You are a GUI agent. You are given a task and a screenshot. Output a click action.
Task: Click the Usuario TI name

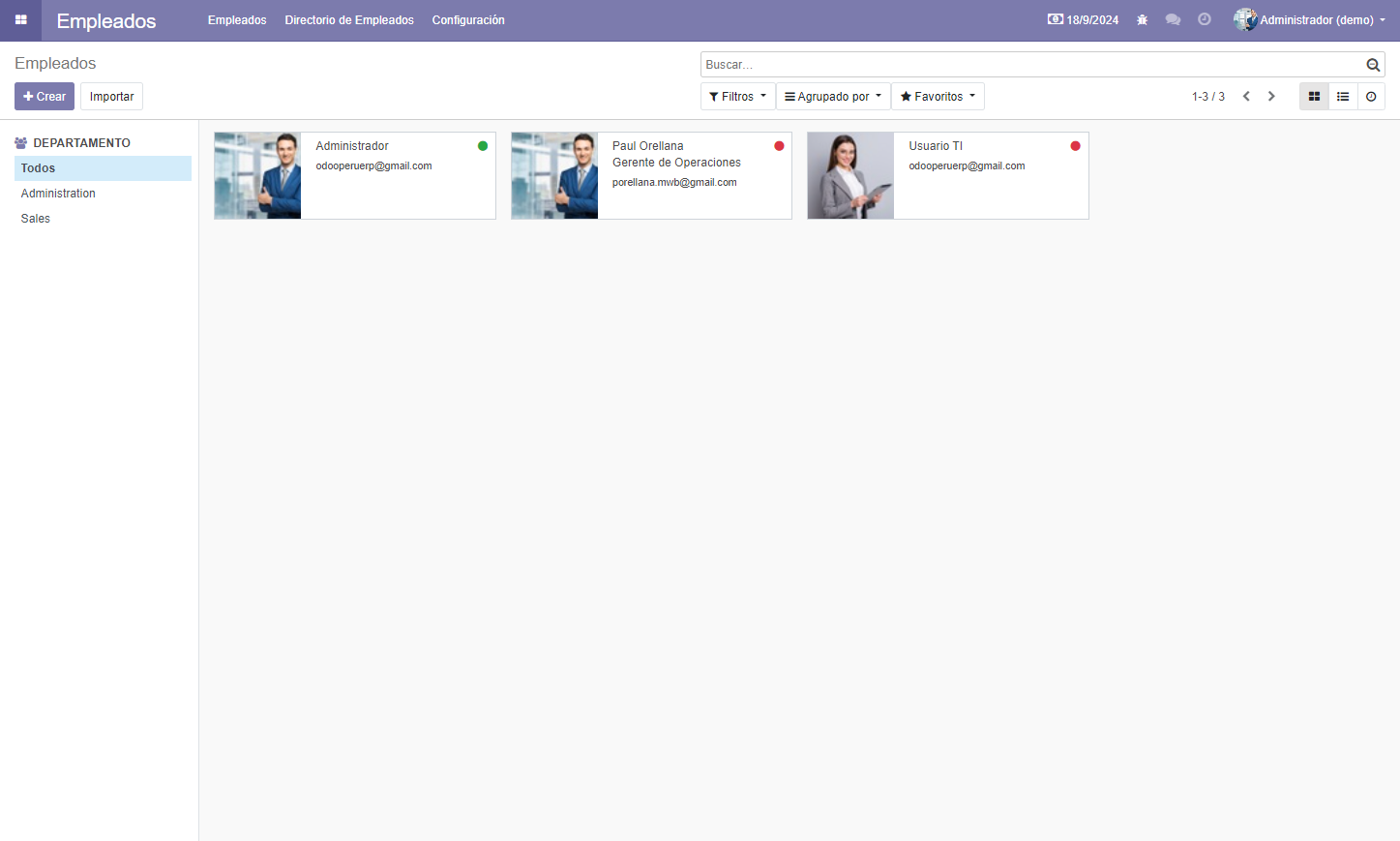click(936, 146)
